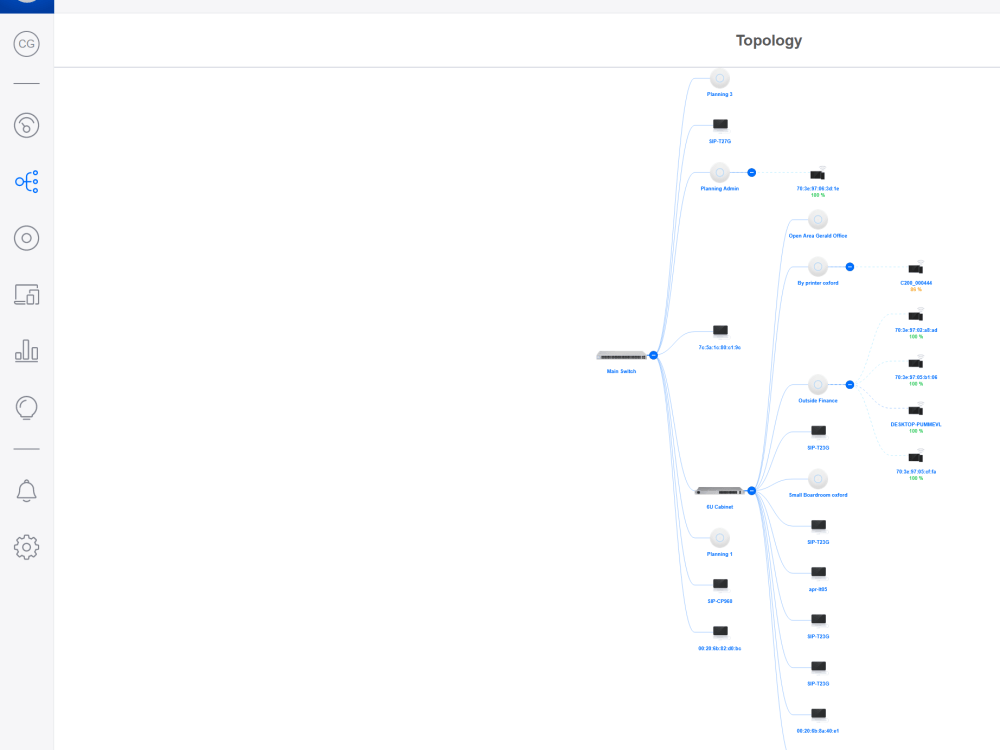1000x750 pixels.
Task: Open the Insights lightbulb icon
Action: tap(26, 408)
